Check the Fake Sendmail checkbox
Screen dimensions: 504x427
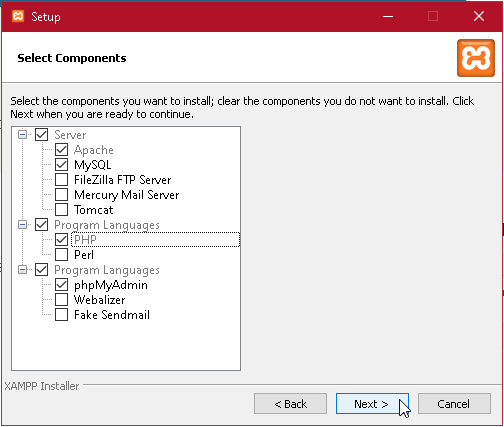(62, 315)
